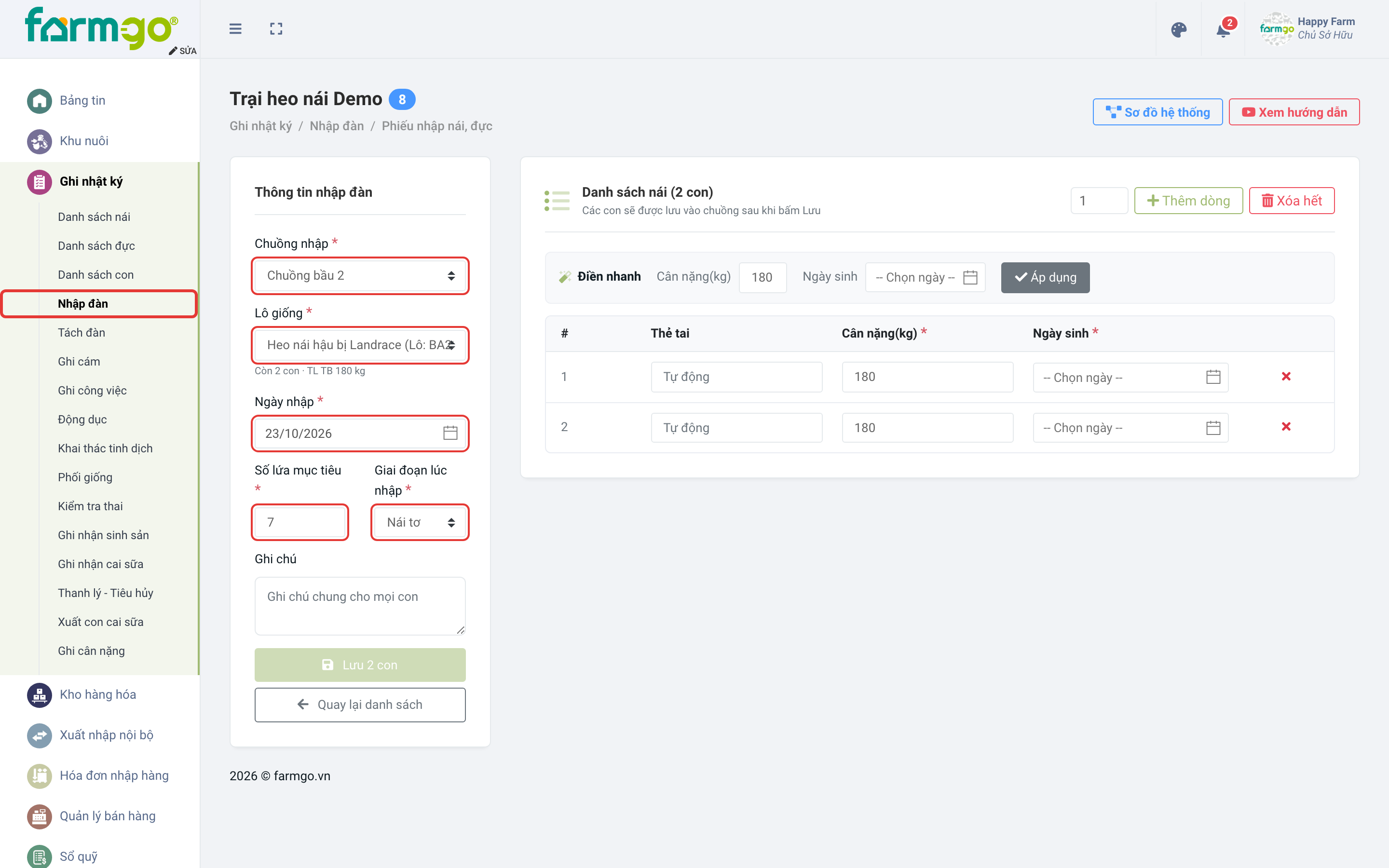Open the theme palette icon
The image size is (1389, 868).
click(1178, 29)
